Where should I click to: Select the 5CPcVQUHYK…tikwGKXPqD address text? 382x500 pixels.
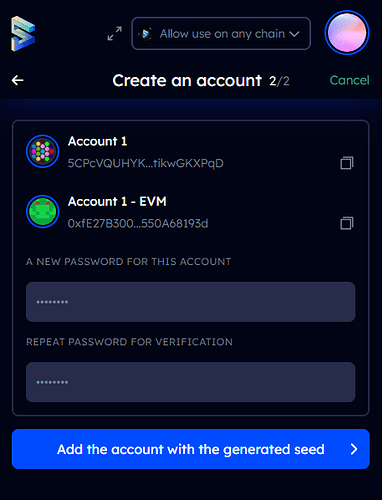[145, 163]
